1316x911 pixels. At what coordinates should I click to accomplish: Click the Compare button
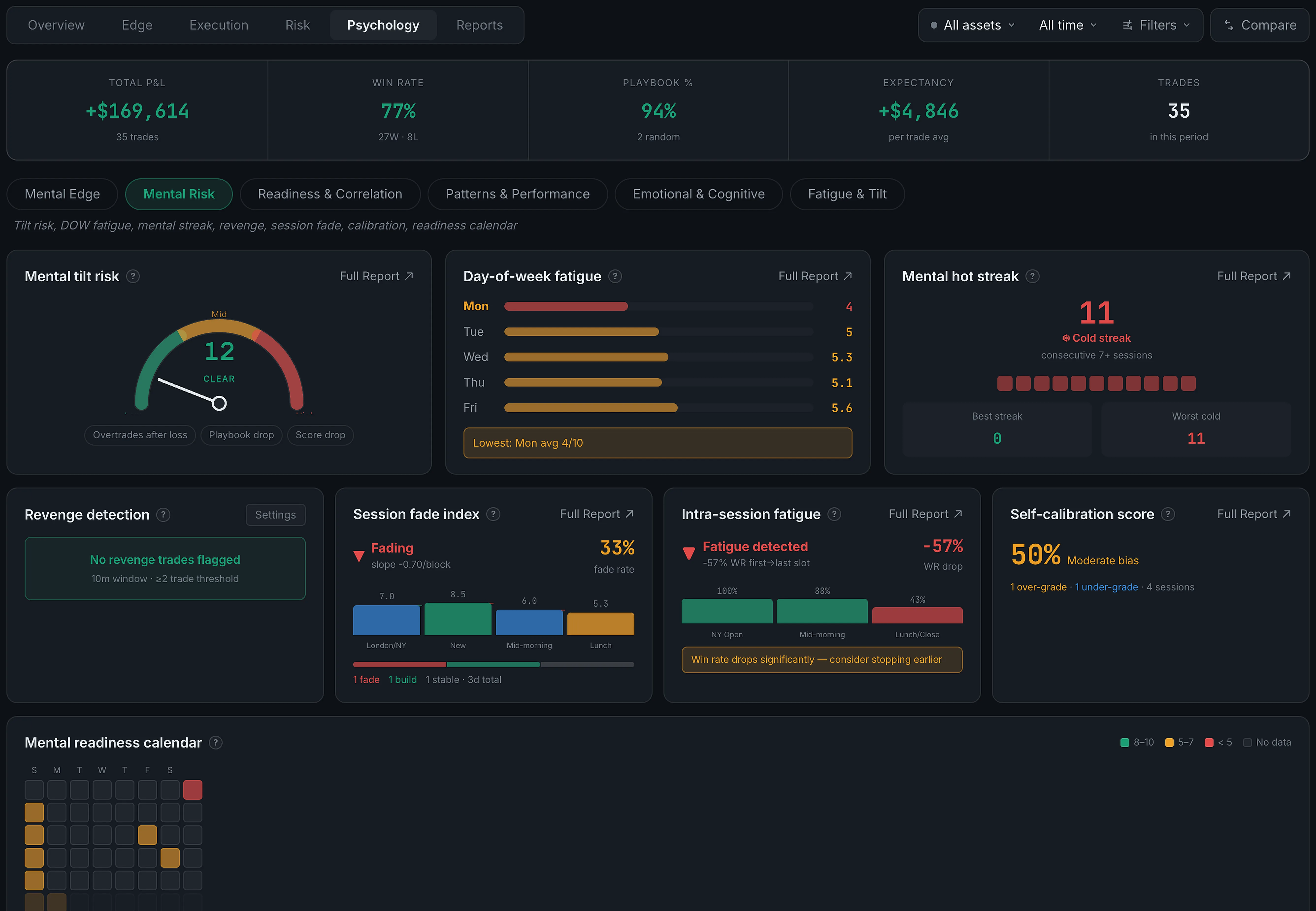tap(1259, 25)
